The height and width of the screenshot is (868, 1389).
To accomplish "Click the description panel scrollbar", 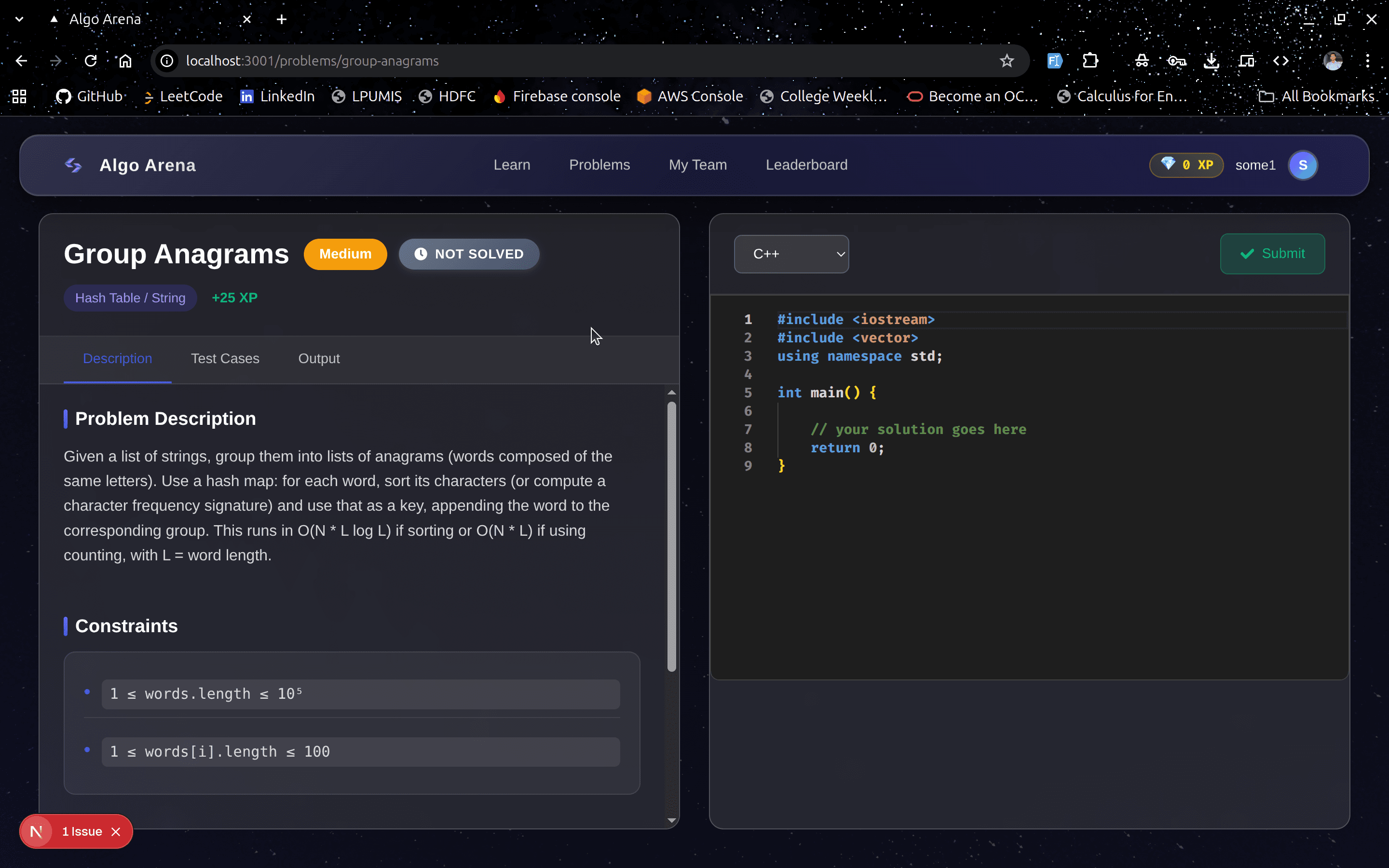I will pos(671,534).
